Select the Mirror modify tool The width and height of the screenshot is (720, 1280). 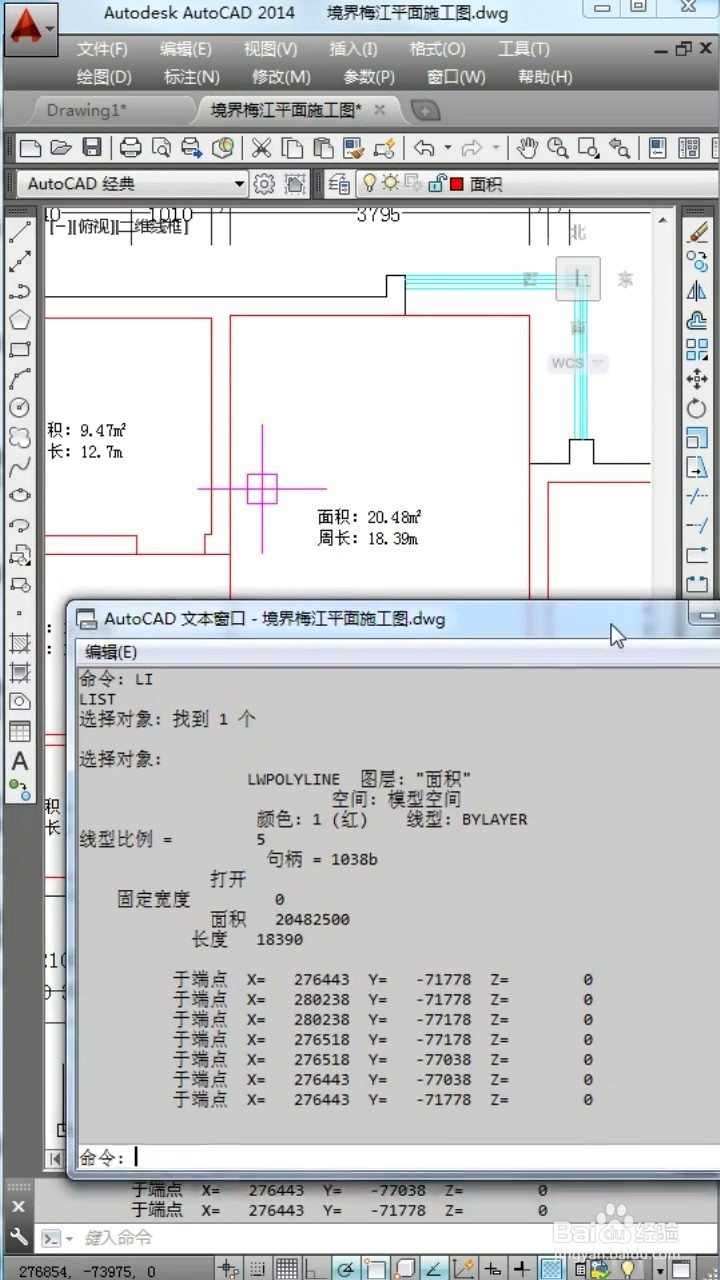(x=697, y=291)
